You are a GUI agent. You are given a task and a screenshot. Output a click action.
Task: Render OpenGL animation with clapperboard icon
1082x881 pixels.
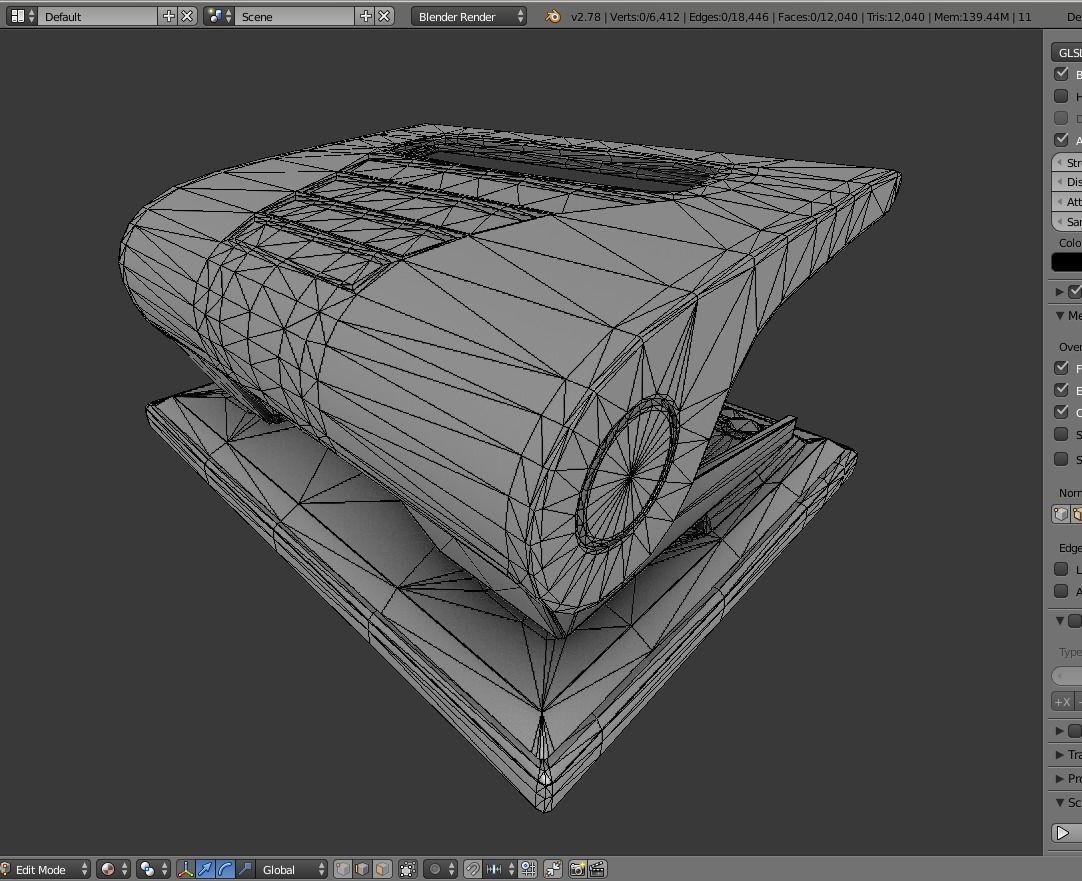[x=597, y=869]
